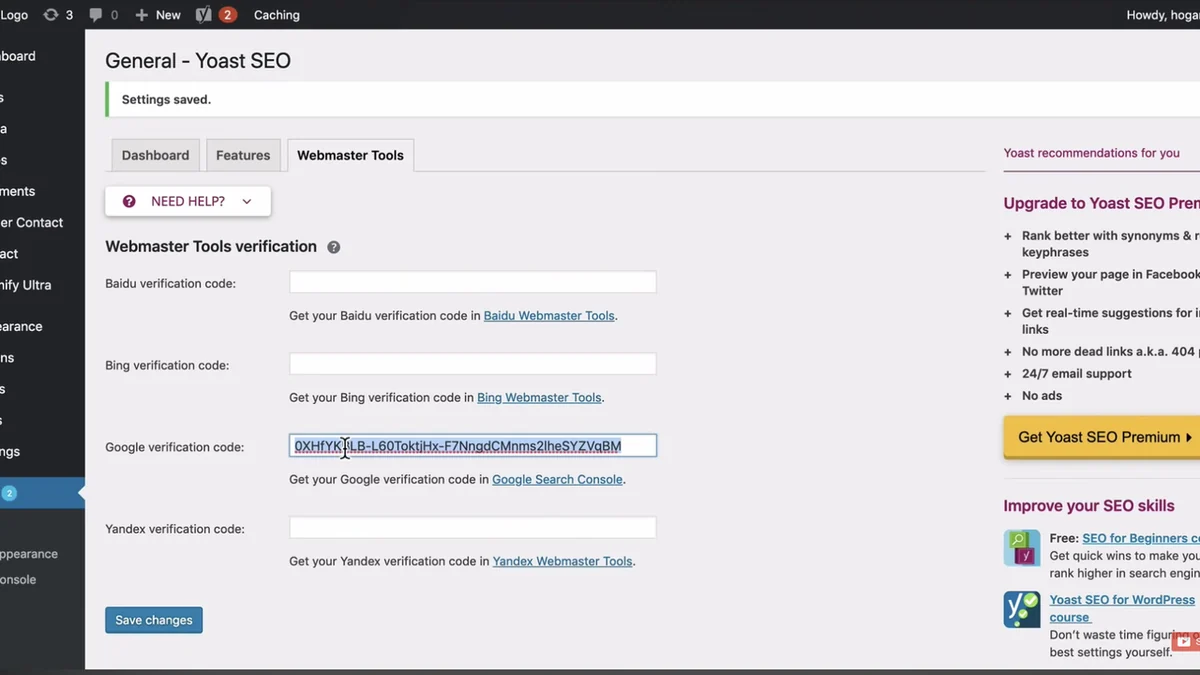The width and height of the screenshot is (1200, 675).
Task: Open the Yandex Webmaster Tools link
Action: tap(562, 561)
